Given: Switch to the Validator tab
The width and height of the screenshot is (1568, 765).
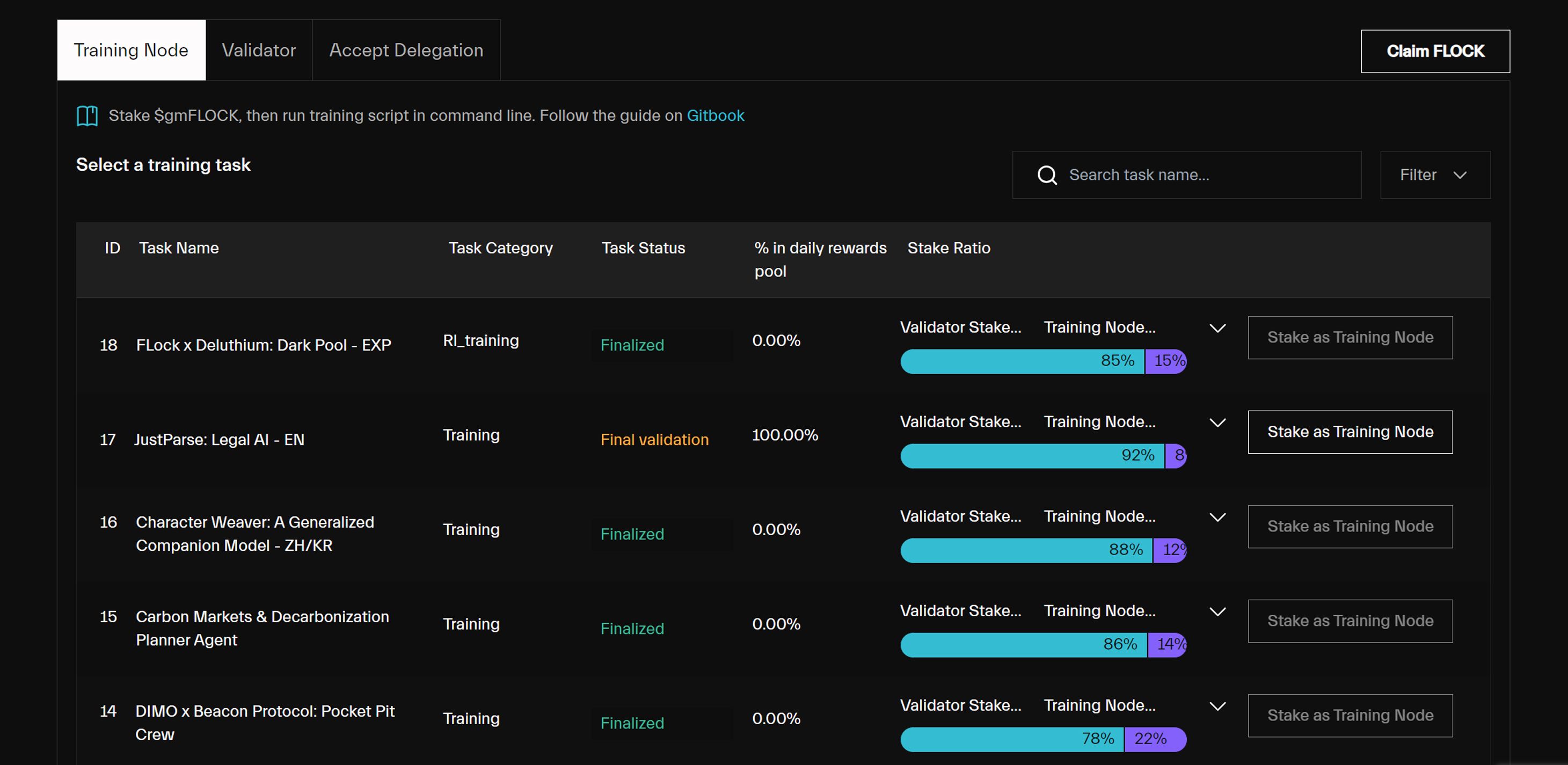Looking at the screenshot, I should click(259, 50).
